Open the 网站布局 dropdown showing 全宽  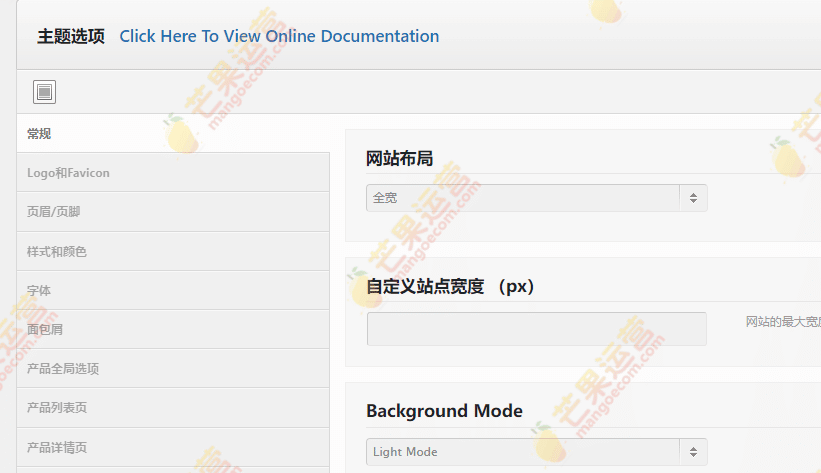[537, 198]
